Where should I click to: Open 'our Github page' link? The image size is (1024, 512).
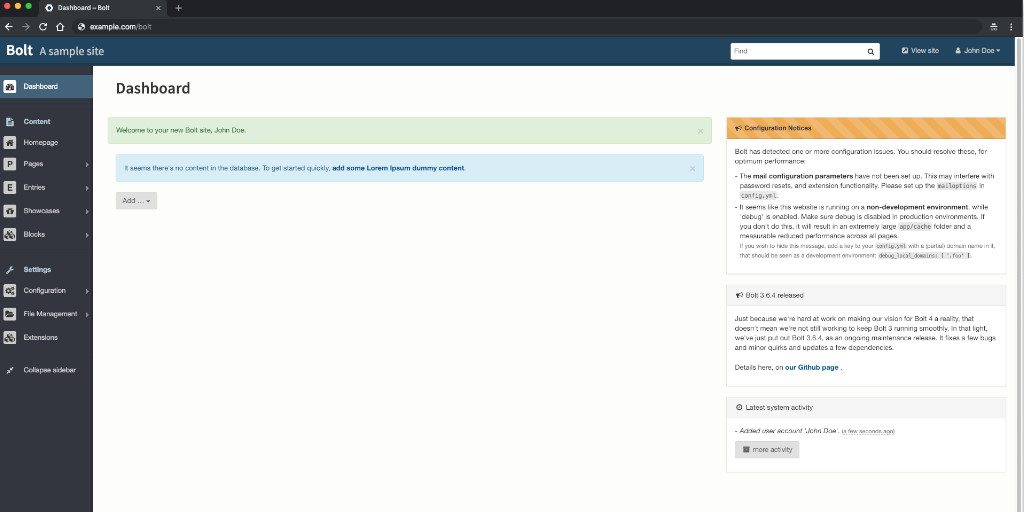(812, 368)
